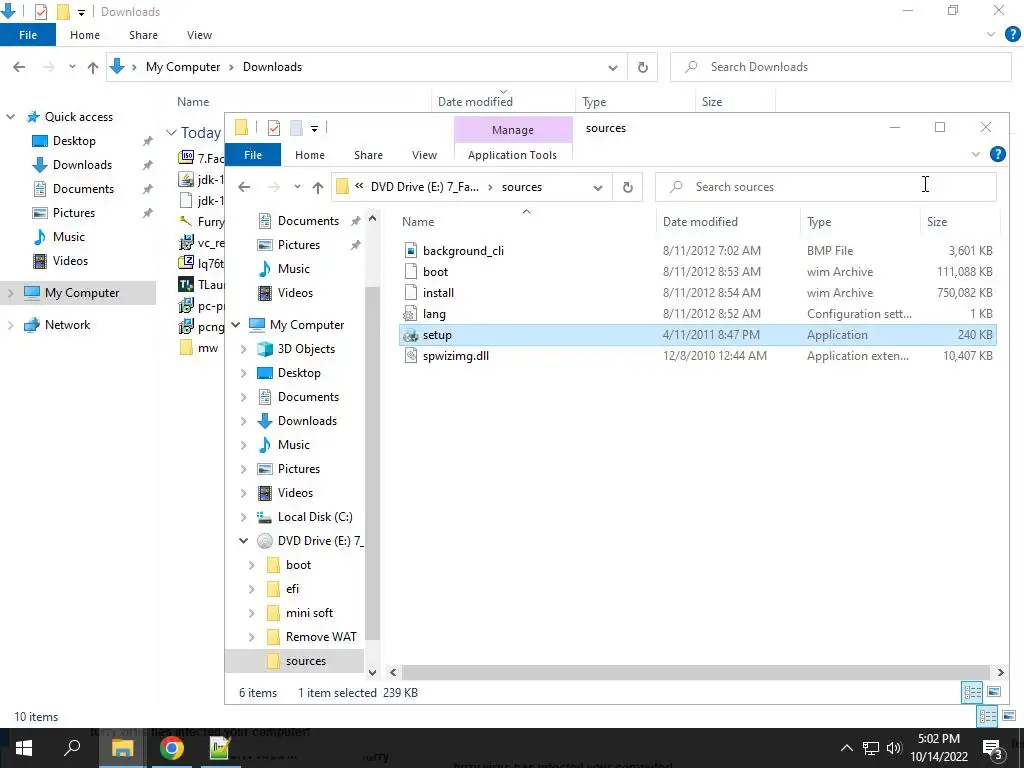Click the clock in the taskbar

[938, 748]
